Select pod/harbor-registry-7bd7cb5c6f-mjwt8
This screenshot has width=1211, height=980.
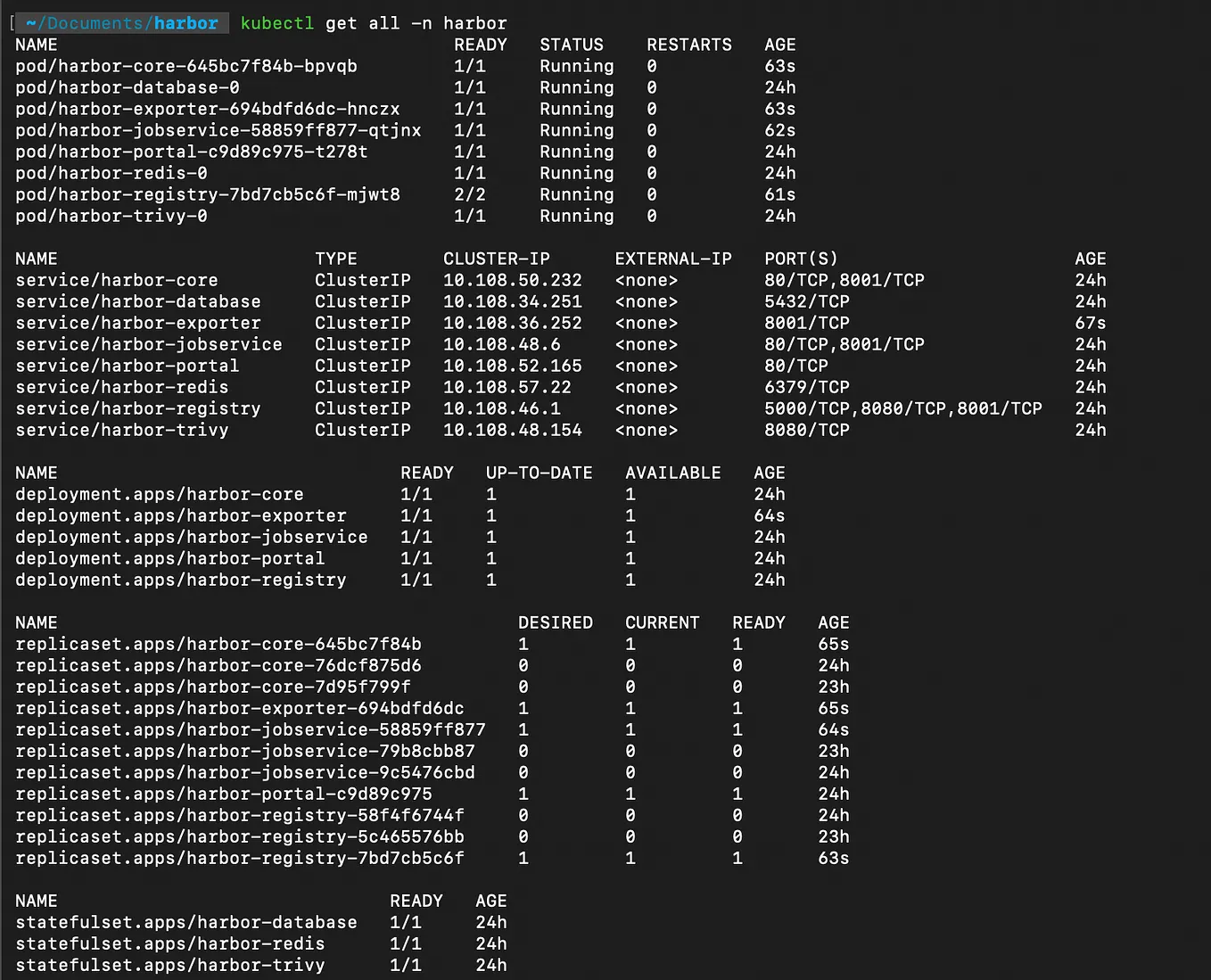tap(208, 194)
